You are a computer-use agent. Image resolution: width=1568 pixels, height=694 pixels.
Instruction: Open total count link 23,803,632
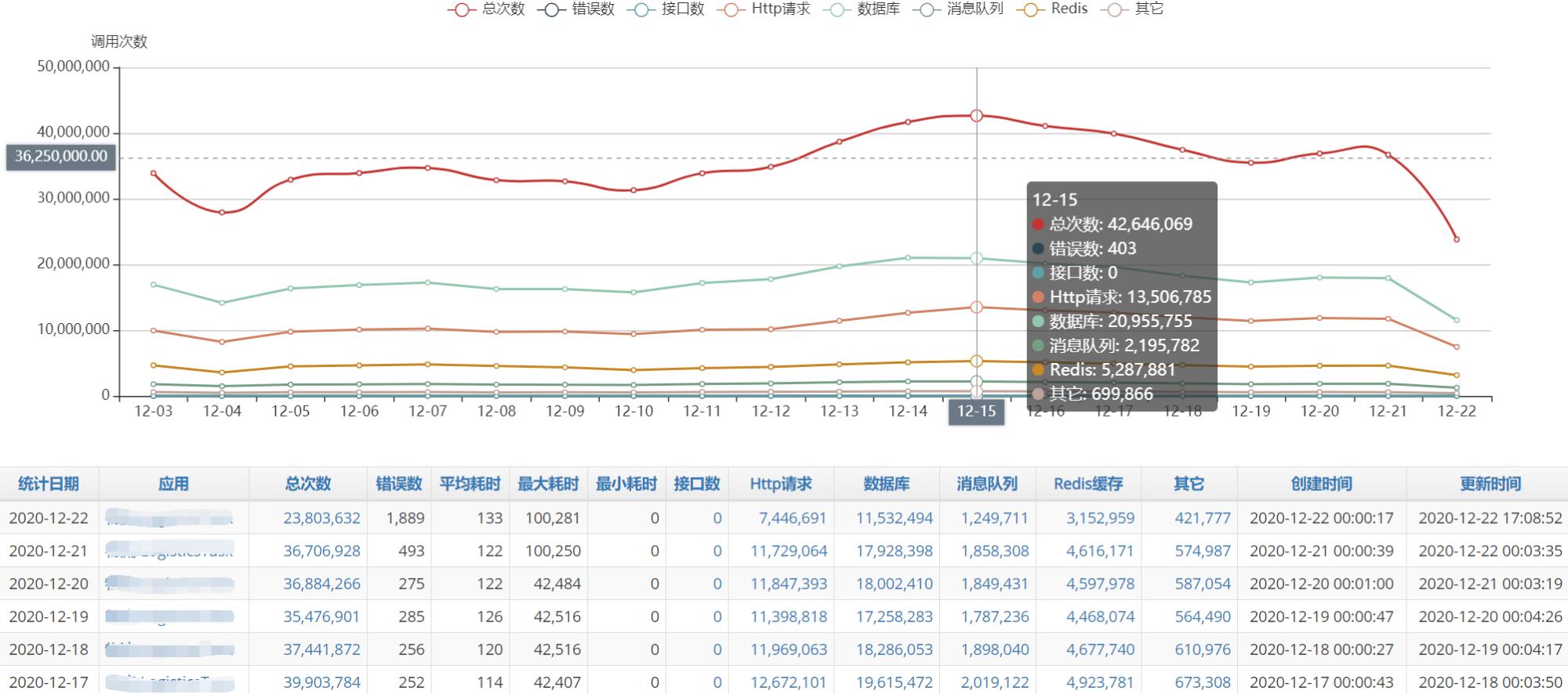coord(321,518)
